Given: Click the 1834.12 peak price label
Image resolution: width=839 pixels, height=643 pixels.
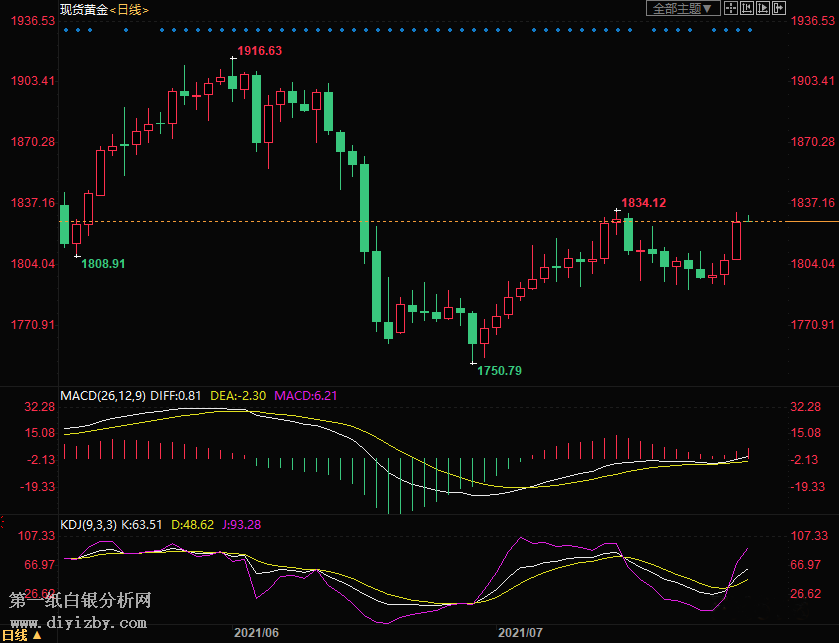Looking at the screenshot, I should (643, 203).
